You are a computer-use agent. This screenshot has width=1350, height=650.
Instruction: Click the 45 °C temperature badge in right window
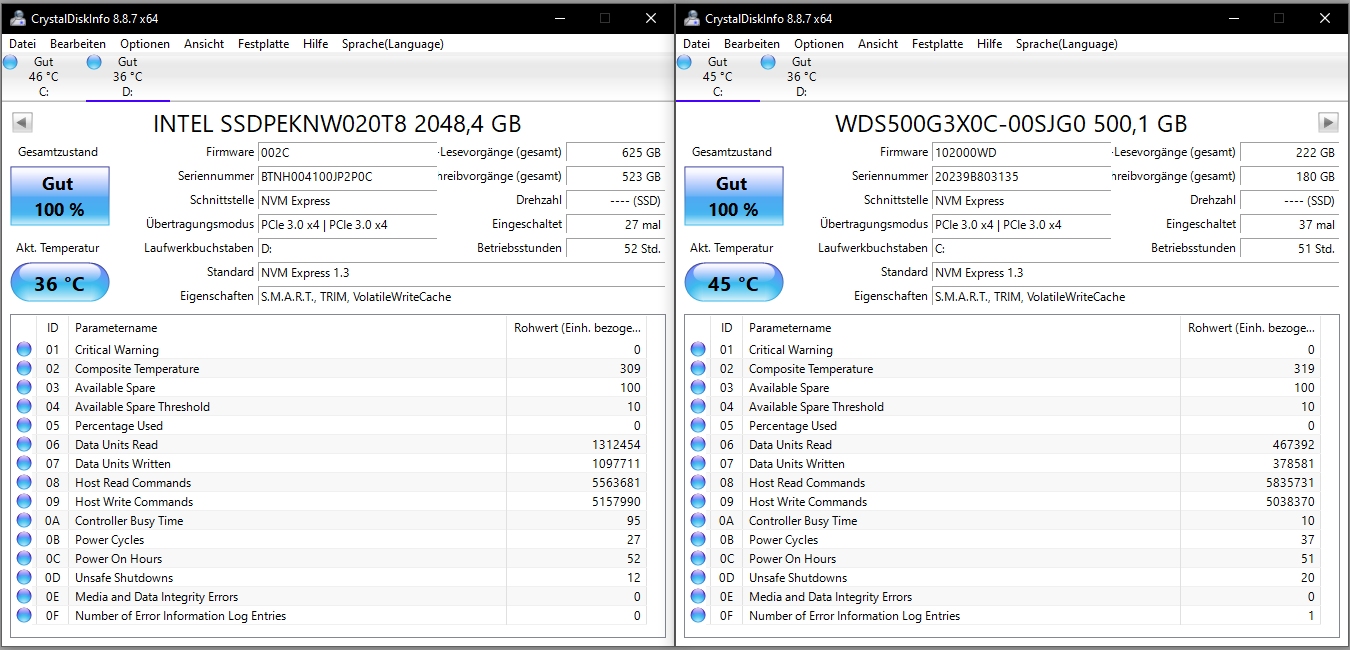(x=734, y=283)
